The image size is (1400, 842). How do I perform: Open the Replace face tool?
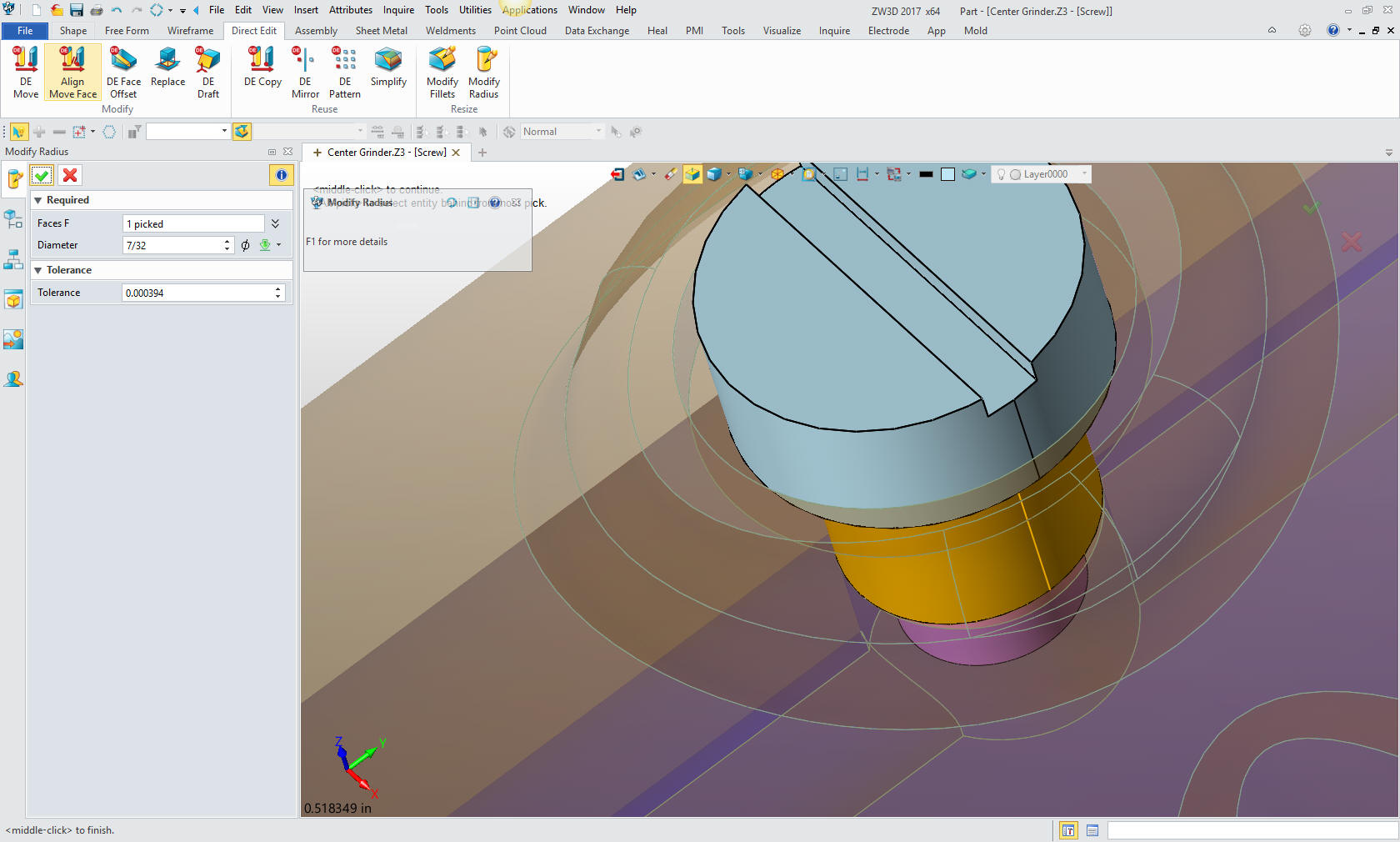pyautogui.click(x=167, y=67)
